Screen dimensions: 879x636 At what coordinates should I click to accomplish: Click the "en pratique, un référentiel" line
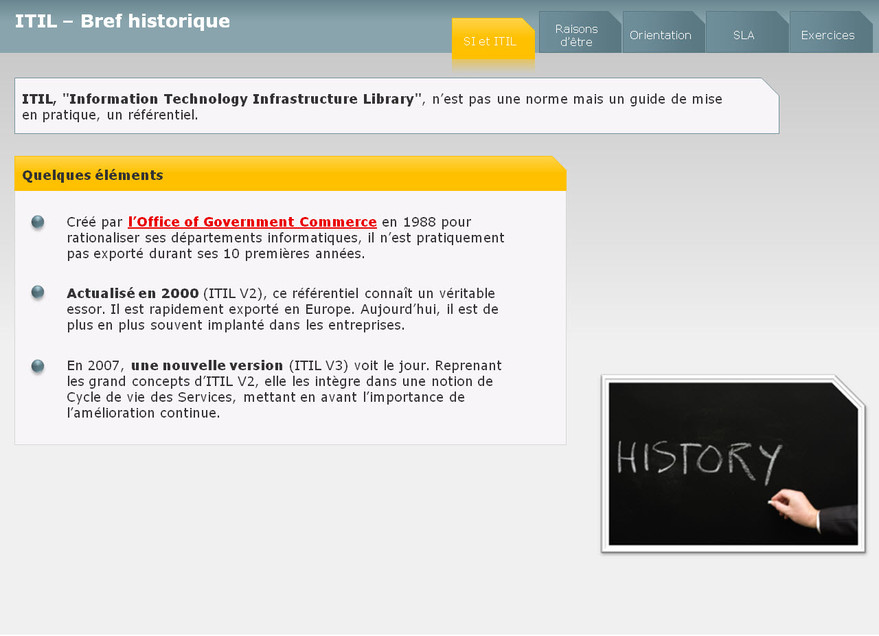(x=110, y=115)
